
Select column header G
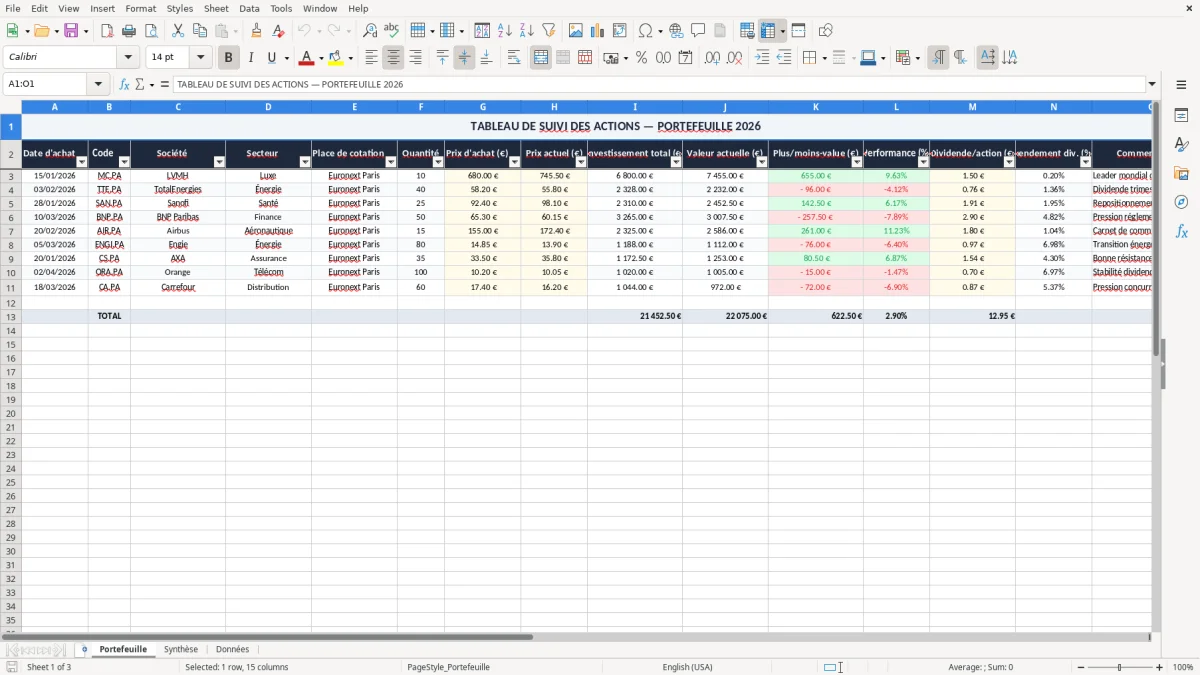coord(483,106)
